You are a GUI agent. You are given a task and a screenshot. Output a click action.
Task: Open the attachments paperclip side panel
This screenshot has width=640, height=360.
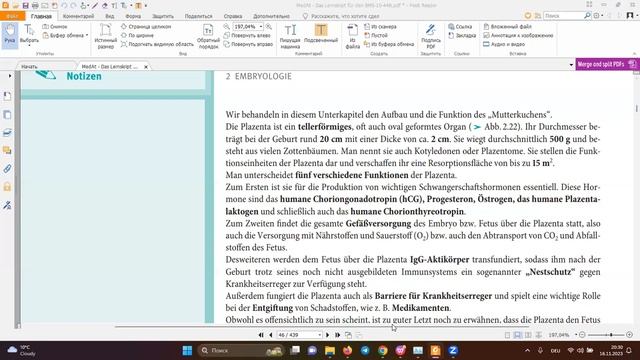(7, 169)
